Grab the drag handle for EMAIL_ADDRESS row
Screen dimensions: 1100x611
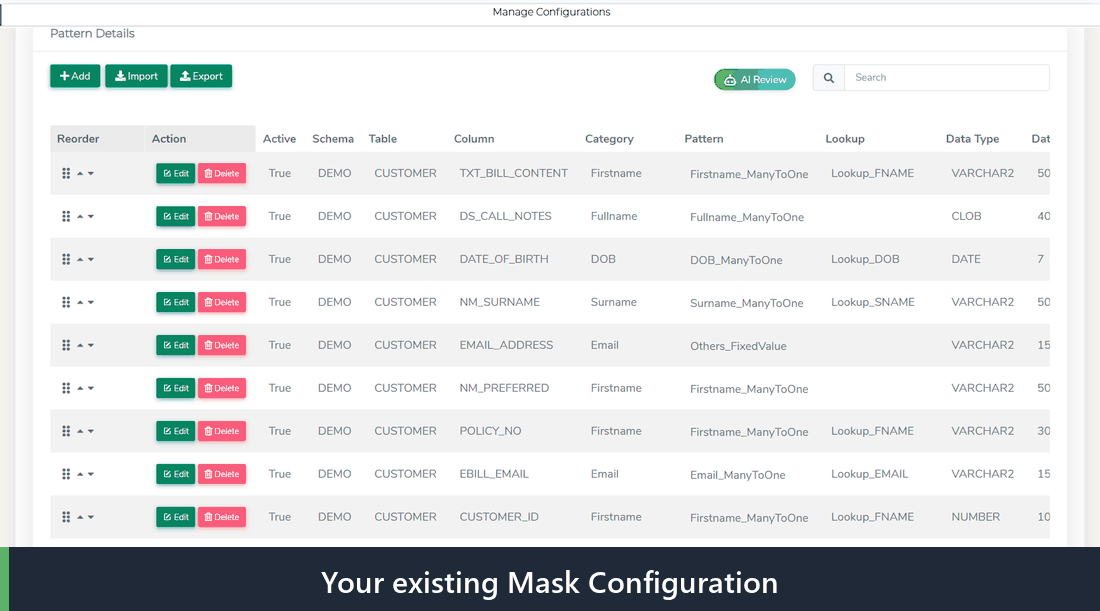point(66,345)
